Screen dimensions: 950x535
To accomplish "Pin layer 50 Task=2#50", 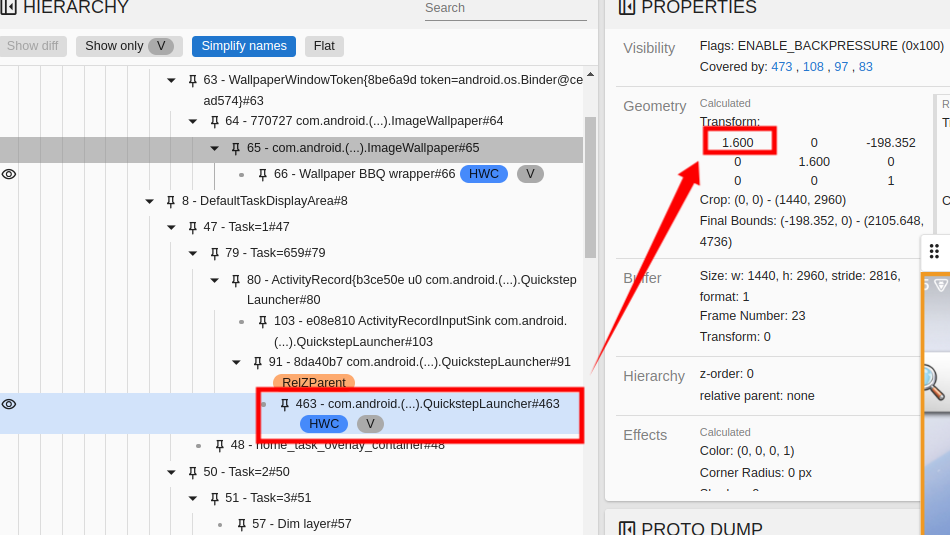I will click(x=193, y=472).
